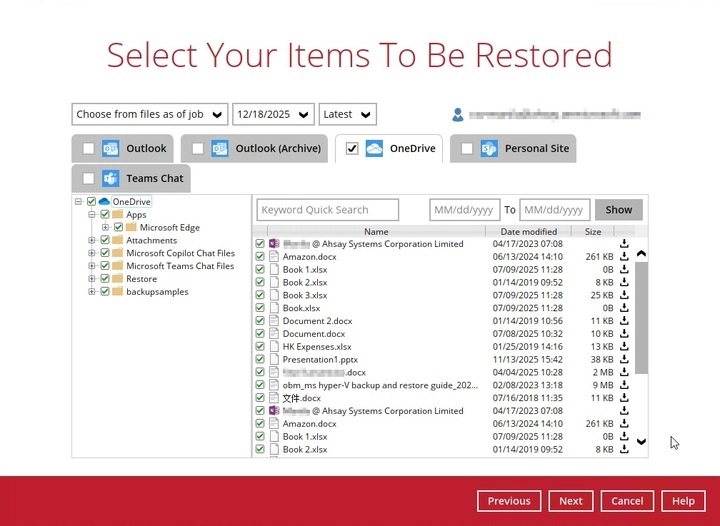Click the scroll up arrow of the file list
This screenshot has width=720, height=526.
pos(641,253)
